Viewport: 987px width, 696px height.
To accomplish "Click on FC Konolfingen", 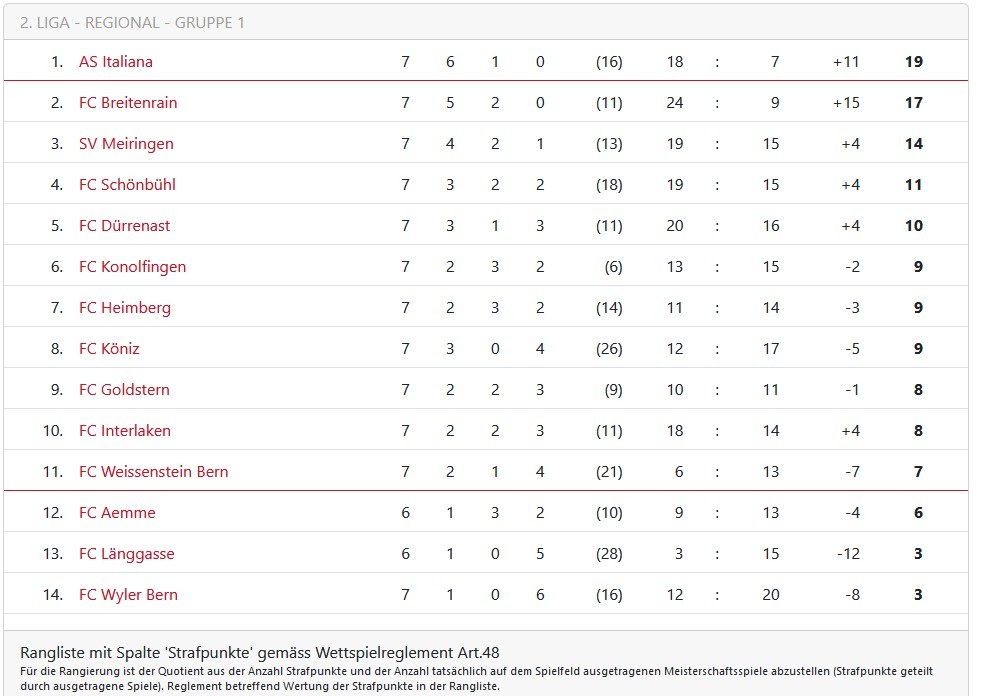I will [x=132, y=267].
